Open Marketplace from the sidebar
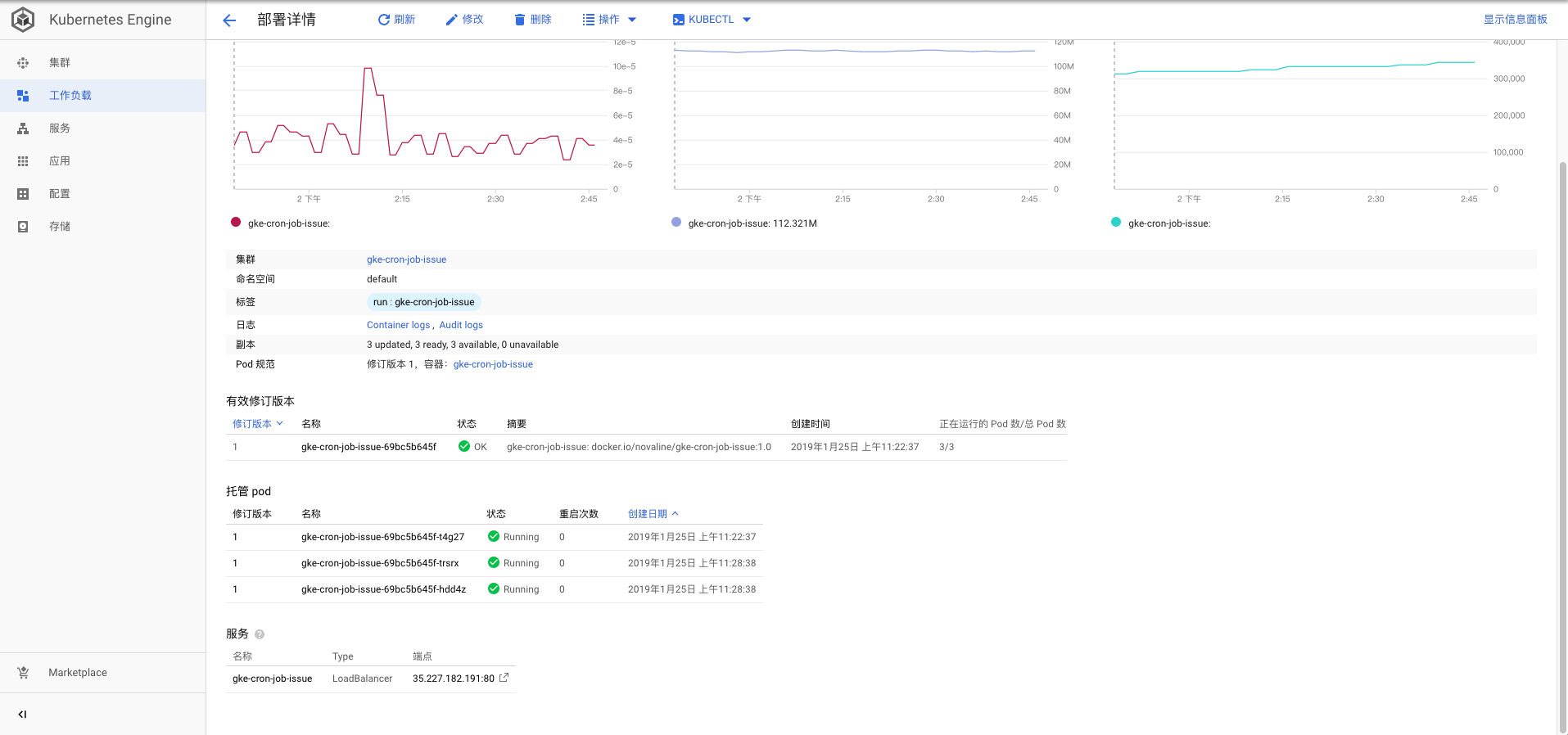The width and height of the screenshot is (1568, 735). coord(103,673)
